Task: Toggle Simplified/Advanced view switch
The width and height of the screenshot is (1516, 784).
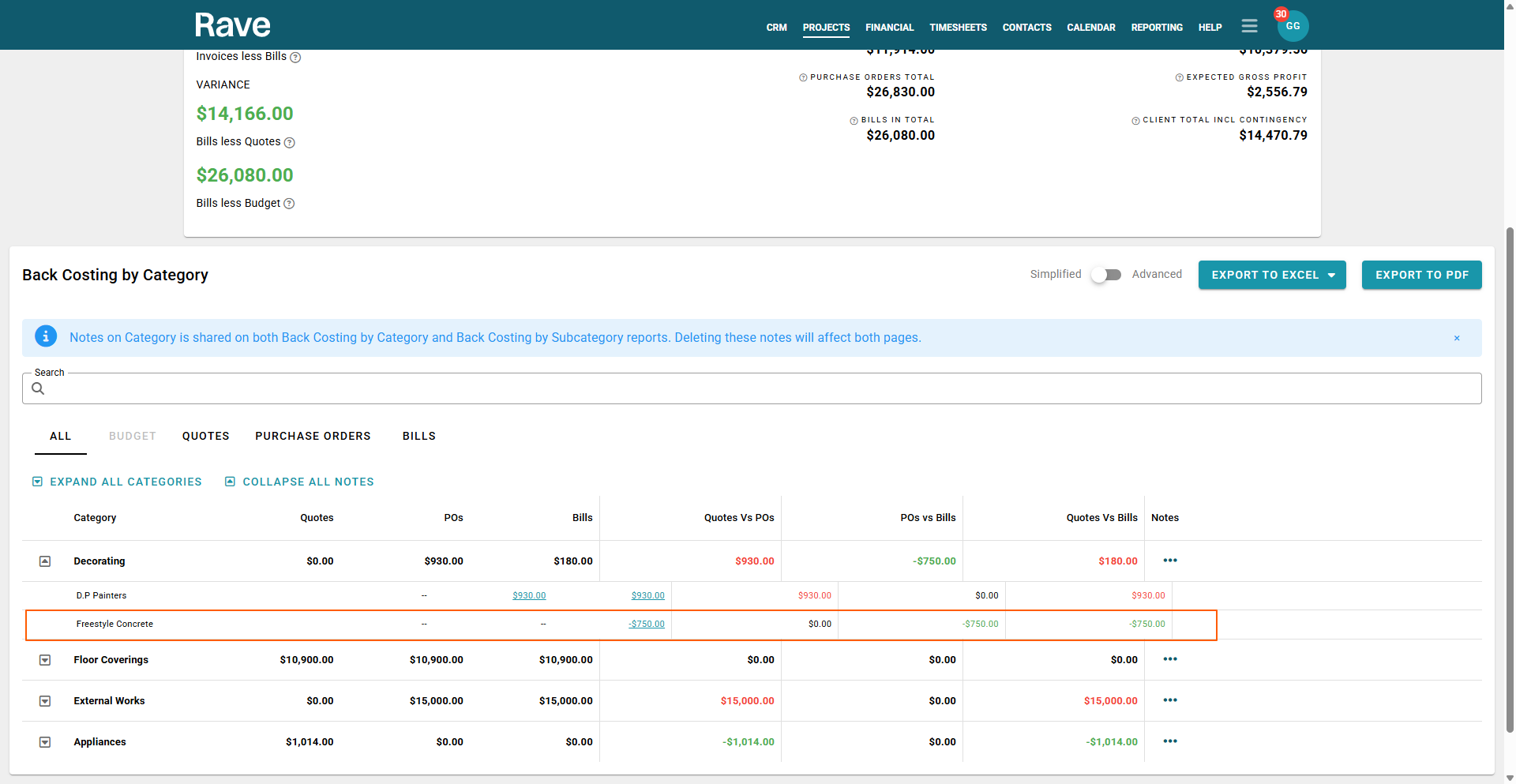Action: pyautogui.click(x=1106, y=275)
